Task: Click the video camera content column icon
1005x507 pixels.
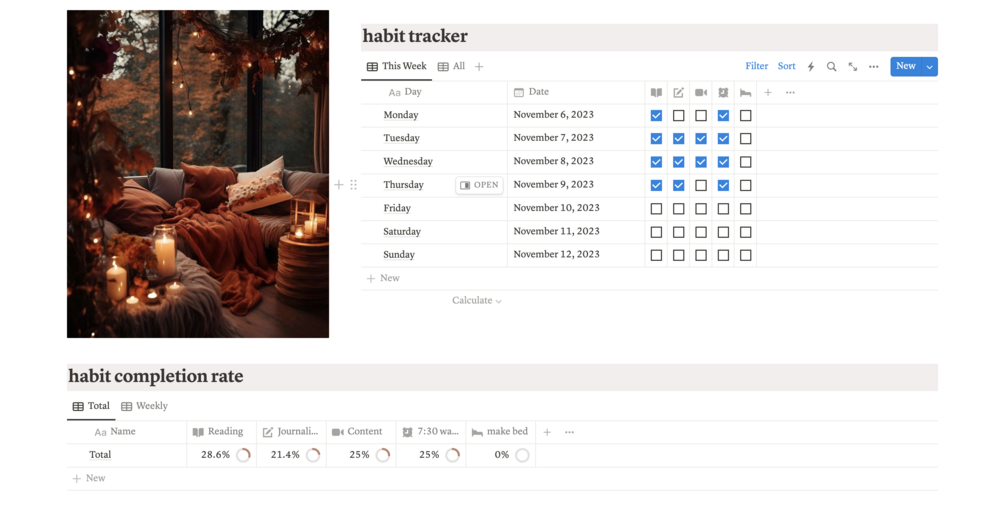Action: tap(701, 92)
